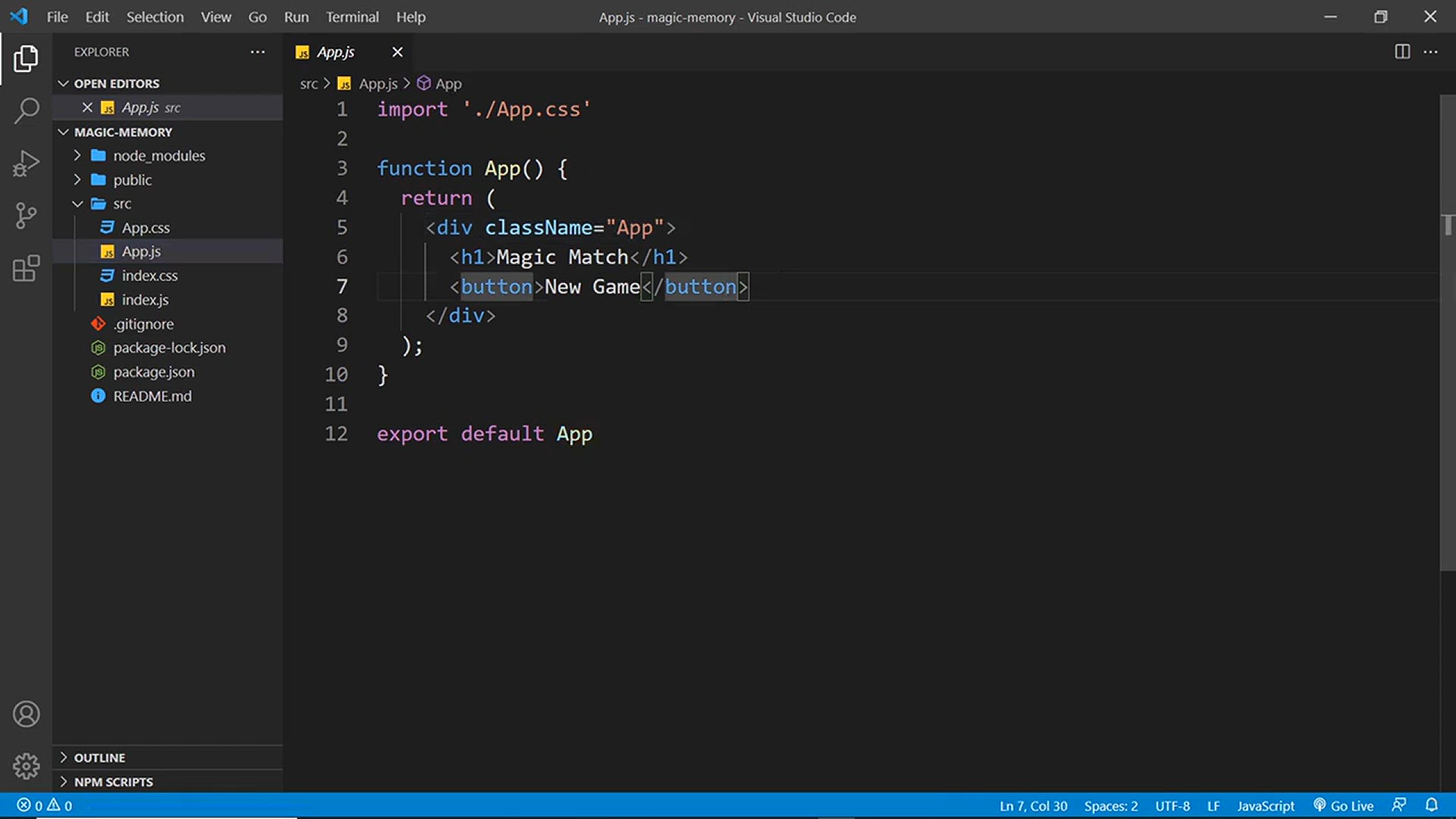Viewport: 1456px width, 819px height.
Task: Open the Help menu
Action: click(410, 17)
